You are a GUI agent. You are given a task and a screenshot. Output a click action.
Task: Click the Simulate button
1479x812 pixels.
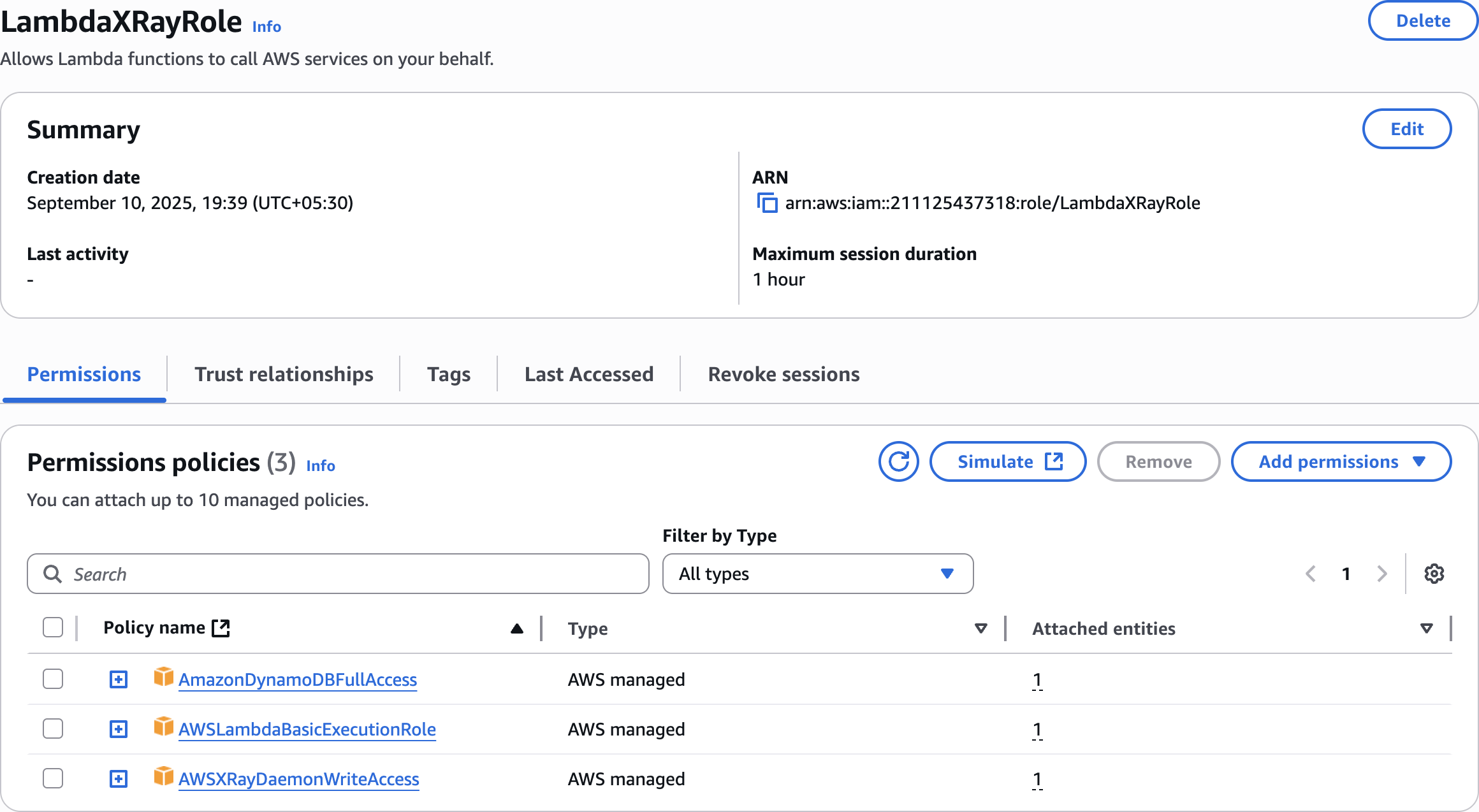click(1008, 461)
